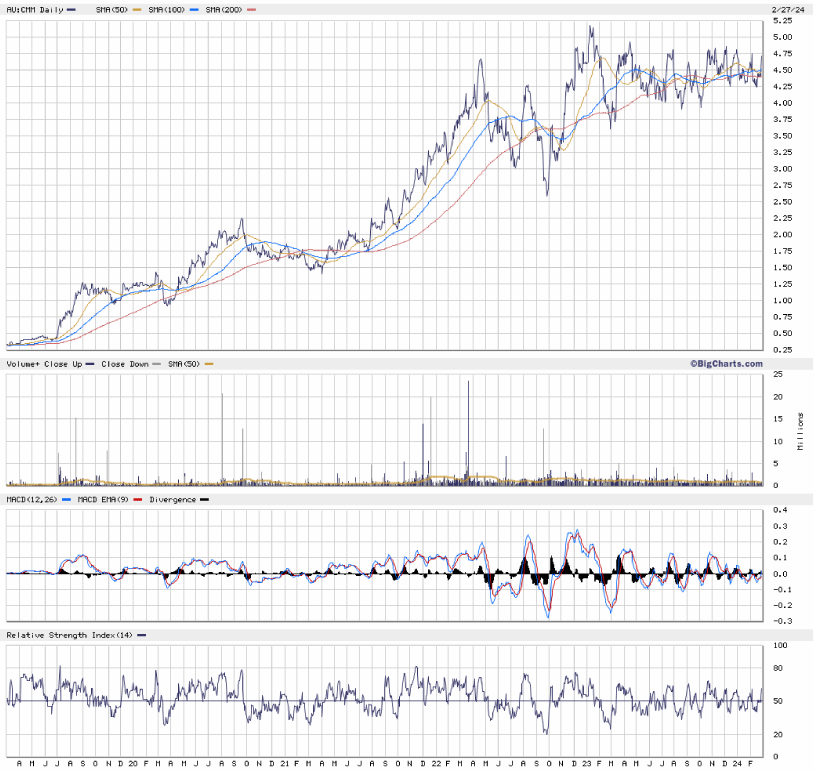The image size is (814, 771).
Task: Click the tallest volume spike bar
Action: (467, 432)
